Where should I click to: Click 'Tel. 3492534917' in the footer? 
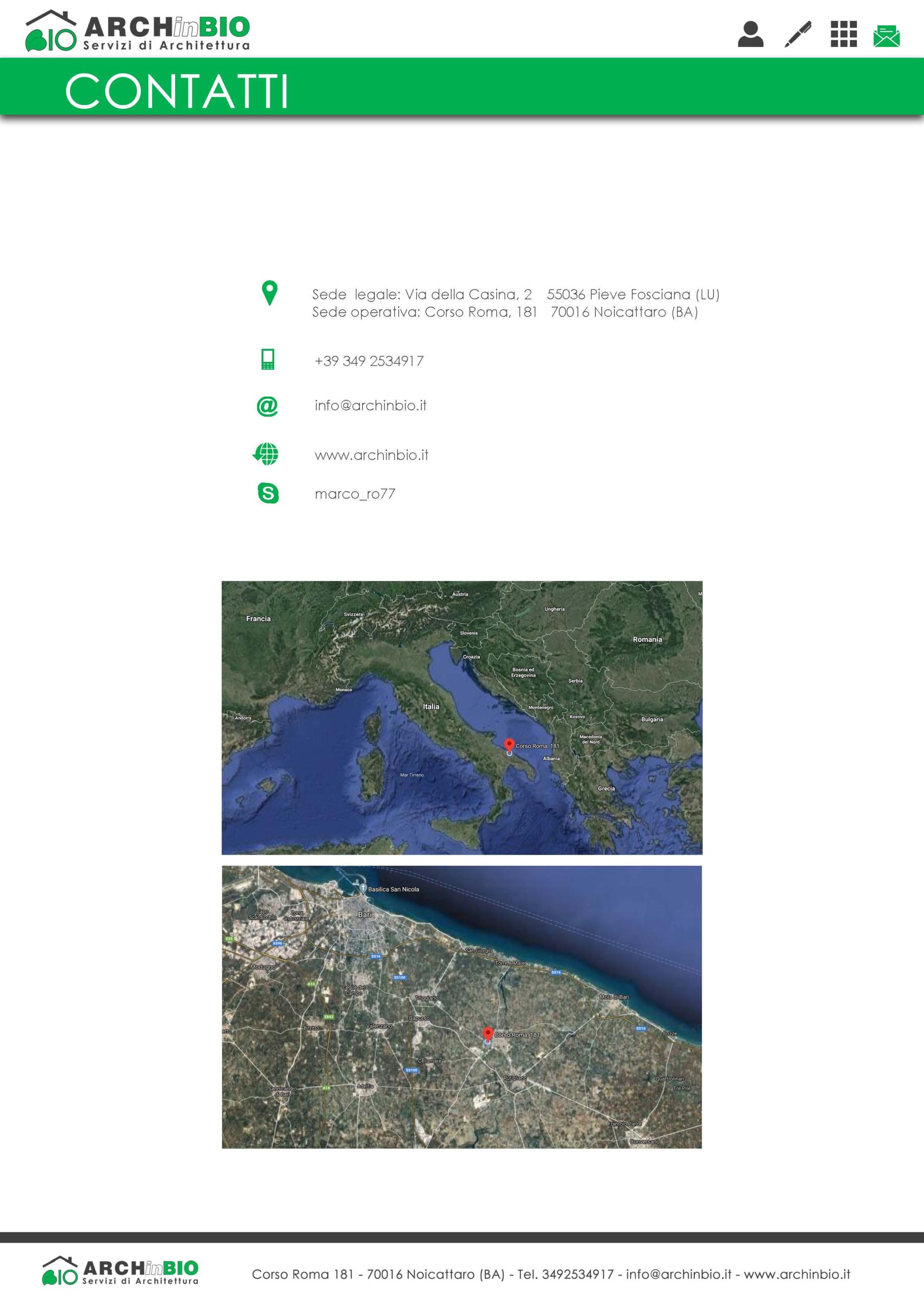click(x=565, y=1274)
